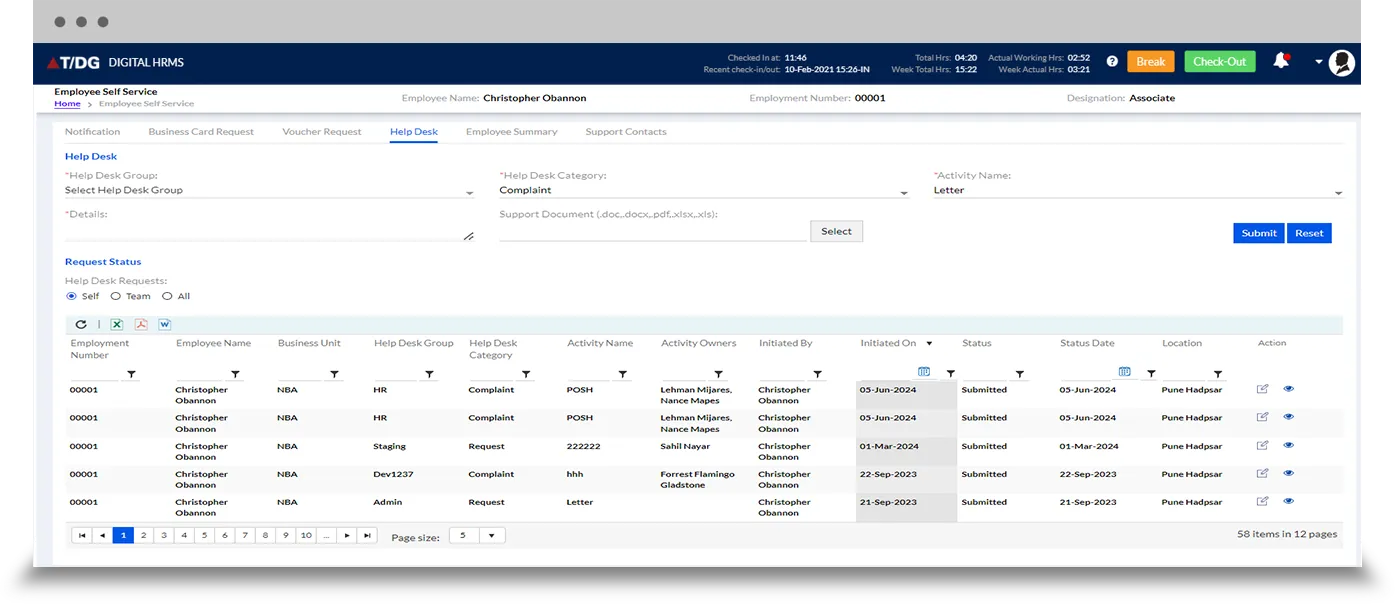
Task: Open the Help Desk Category dropdown
Action: click(x=903, y=192)
